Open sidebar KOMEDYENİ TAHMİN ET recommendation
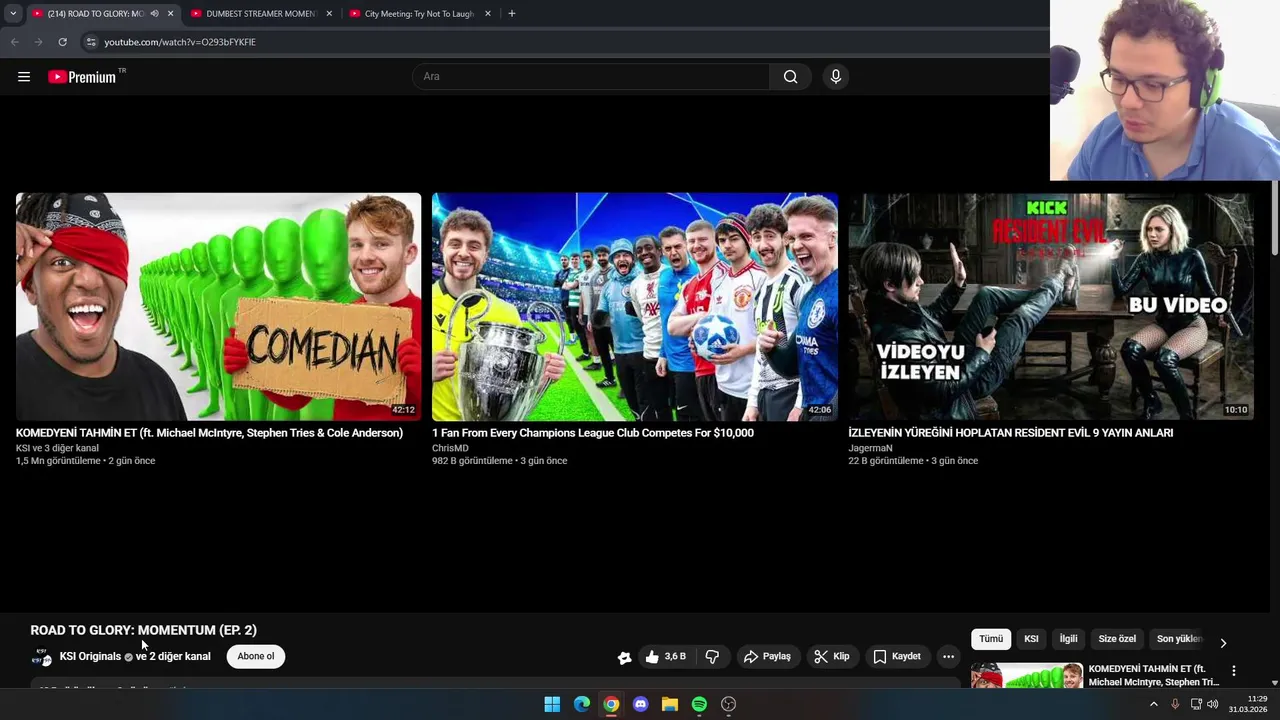1280x720 pixels. [x=1154, y=675]
